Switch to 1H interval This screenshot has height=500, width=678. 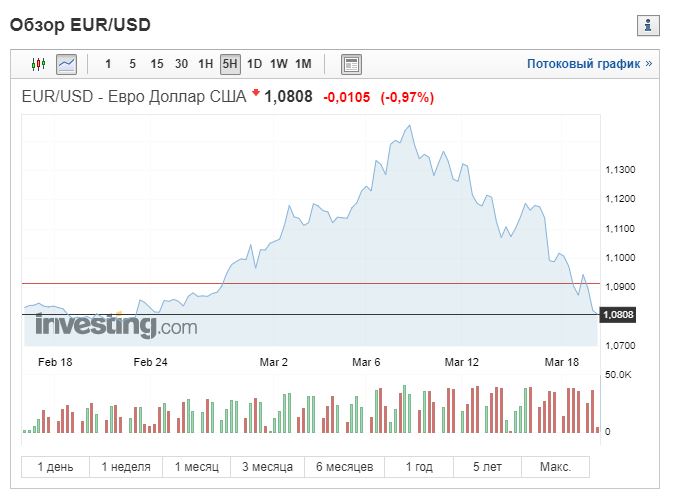(x=205, y=64)
